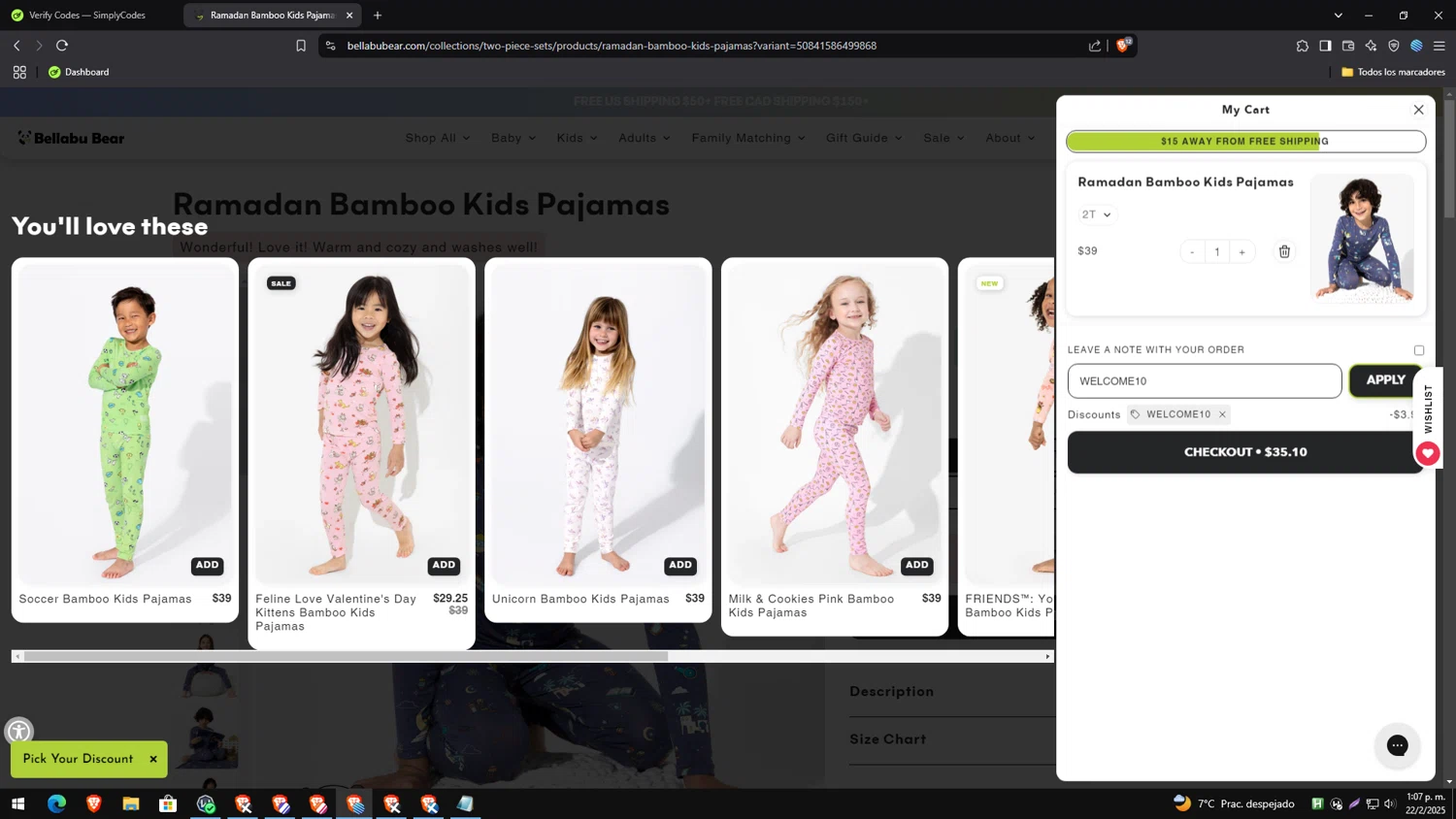Open Unicorn Bamboo Kids Pajamas product link

click(580, 599)
